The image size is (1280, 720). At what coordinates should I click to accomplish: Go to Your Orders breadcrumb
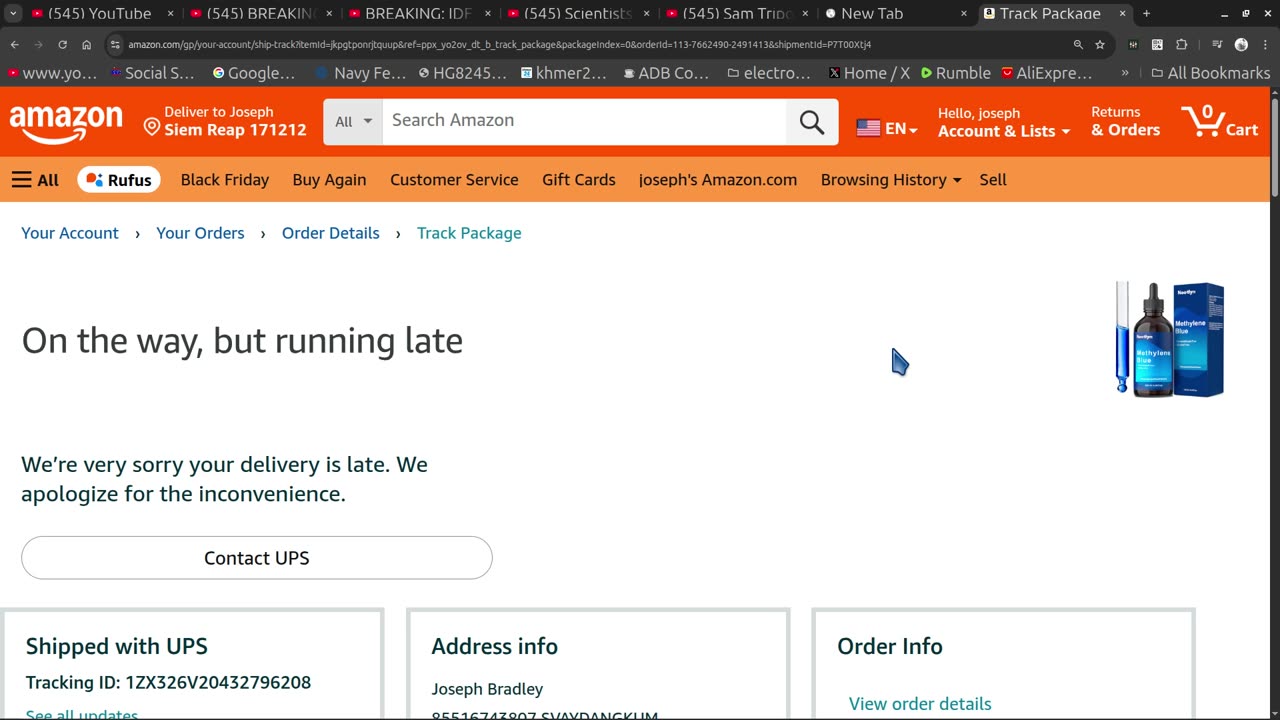pos(200,233)
